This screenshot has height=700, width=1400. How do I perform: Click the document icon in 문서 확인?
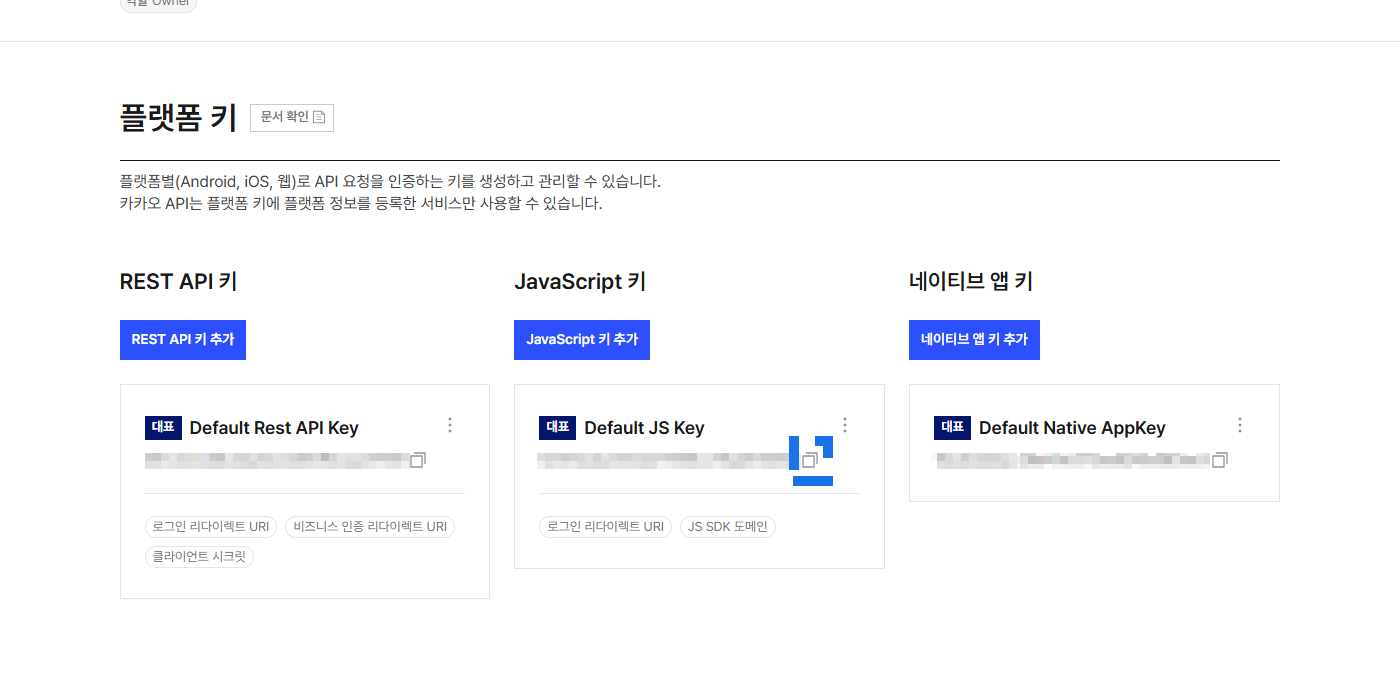click(x=319, y=117)
